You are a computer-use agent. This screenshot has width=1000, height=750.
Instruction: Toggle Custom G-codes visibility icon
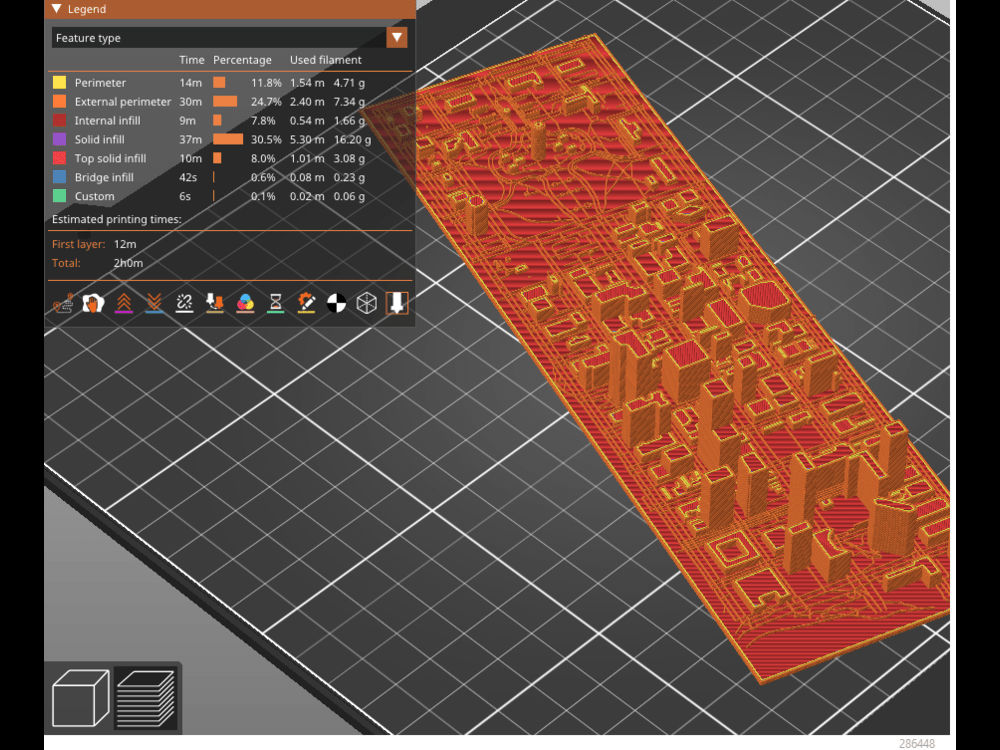[306, 303]
